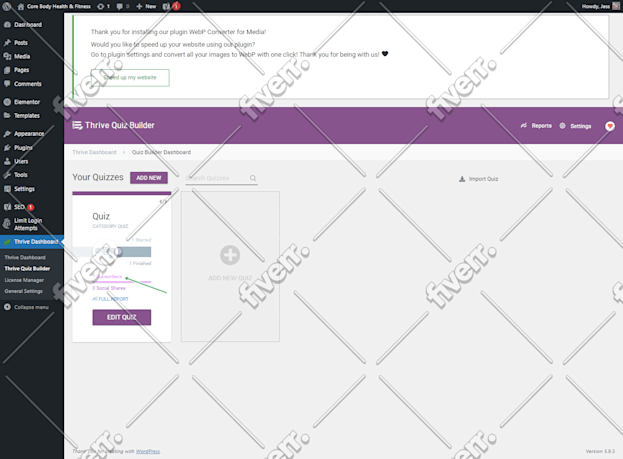Open the Howdy, Jess account menu
Image resolution: width=623 pixels, height=459 pixels.
point(600,6)
